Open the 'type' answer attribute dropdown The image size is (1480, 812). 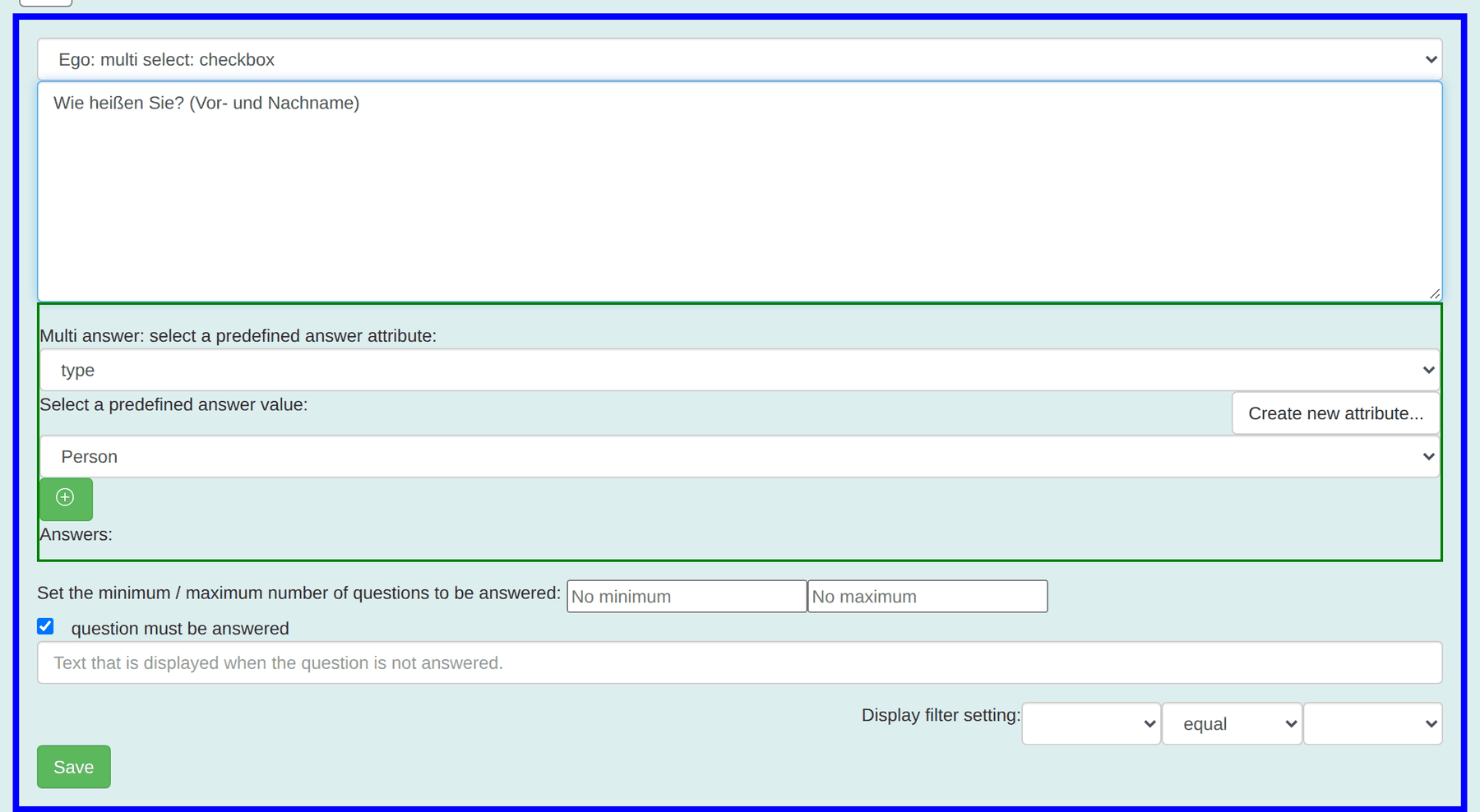pos(739,370)
